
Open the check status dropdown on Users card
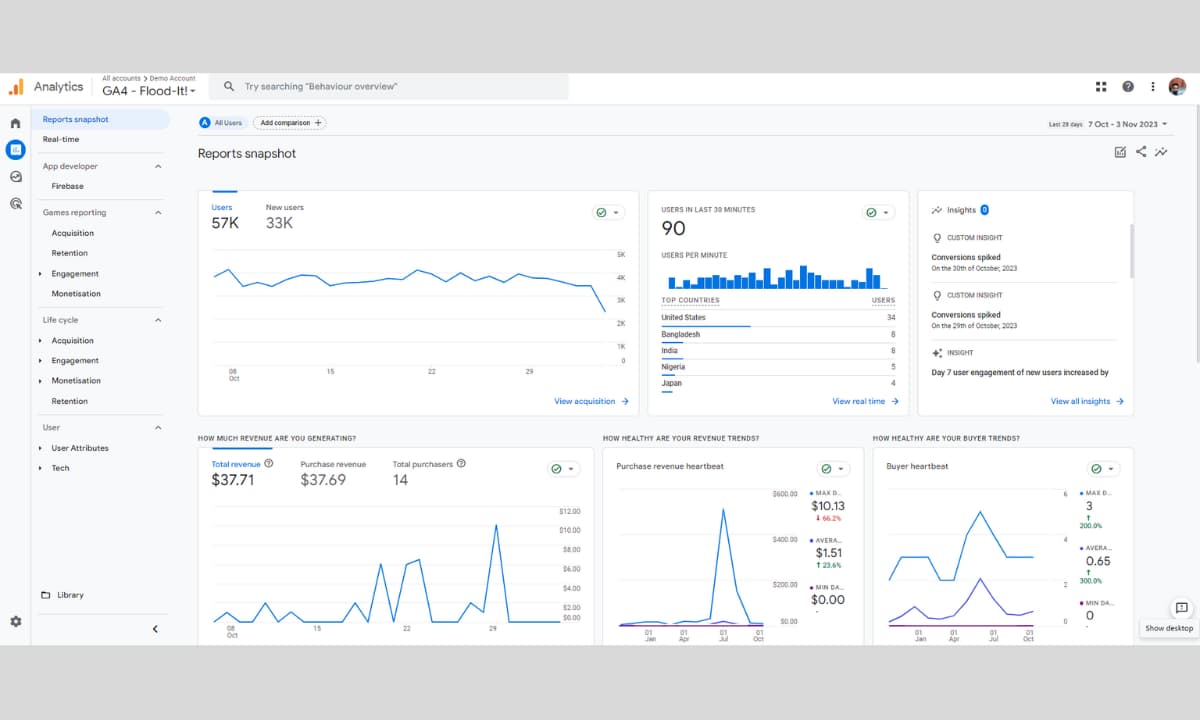click(608, 213)
